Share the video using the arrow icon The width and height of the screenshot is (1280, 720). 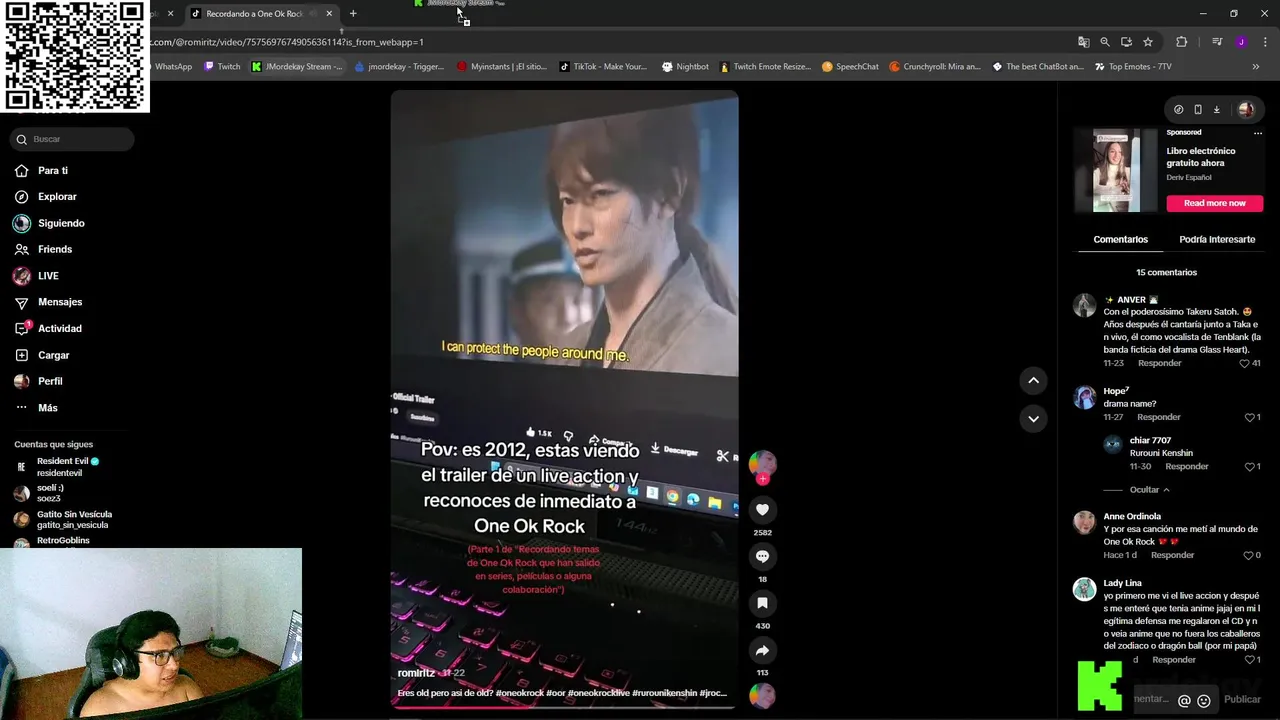pyautogui.click(x=762, y=650)
